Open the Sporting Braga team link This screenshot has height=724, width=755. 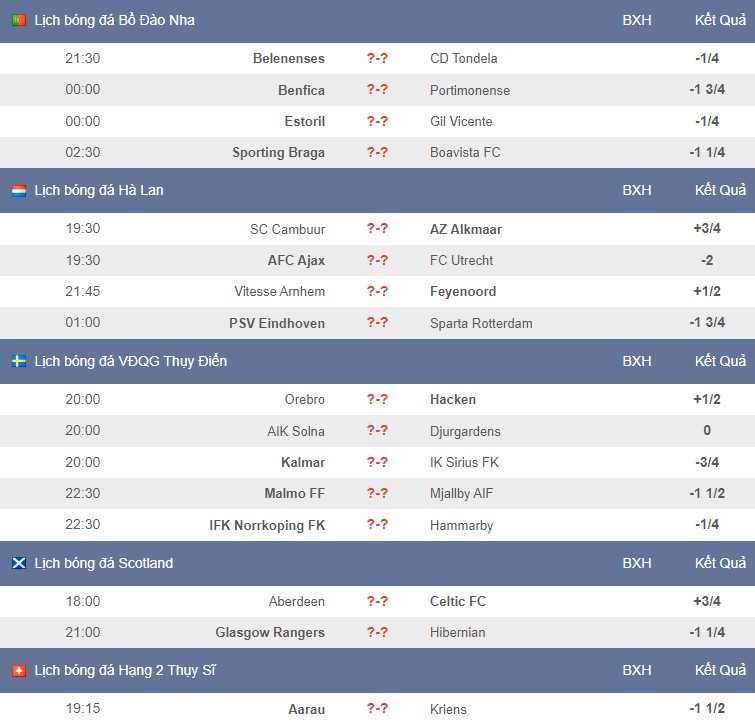click(x=278, y=153)
